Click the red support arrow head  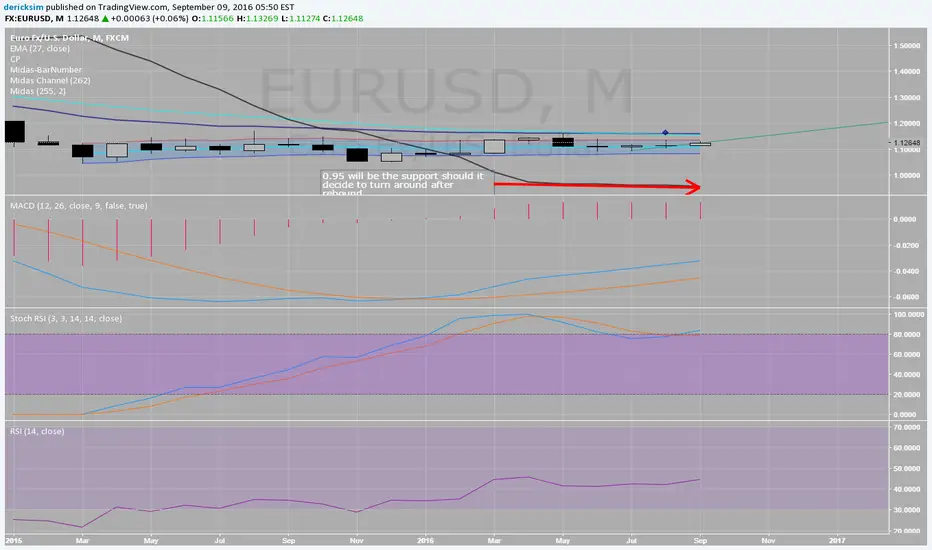[693, 187]
